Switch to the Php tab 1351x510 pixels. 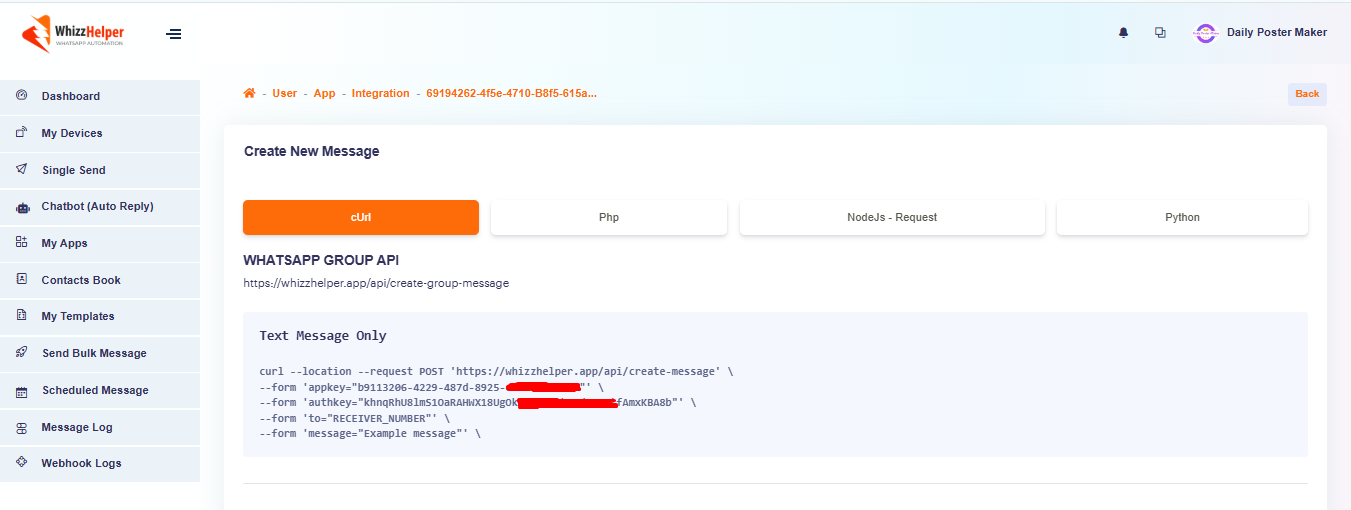pos(609,217)
